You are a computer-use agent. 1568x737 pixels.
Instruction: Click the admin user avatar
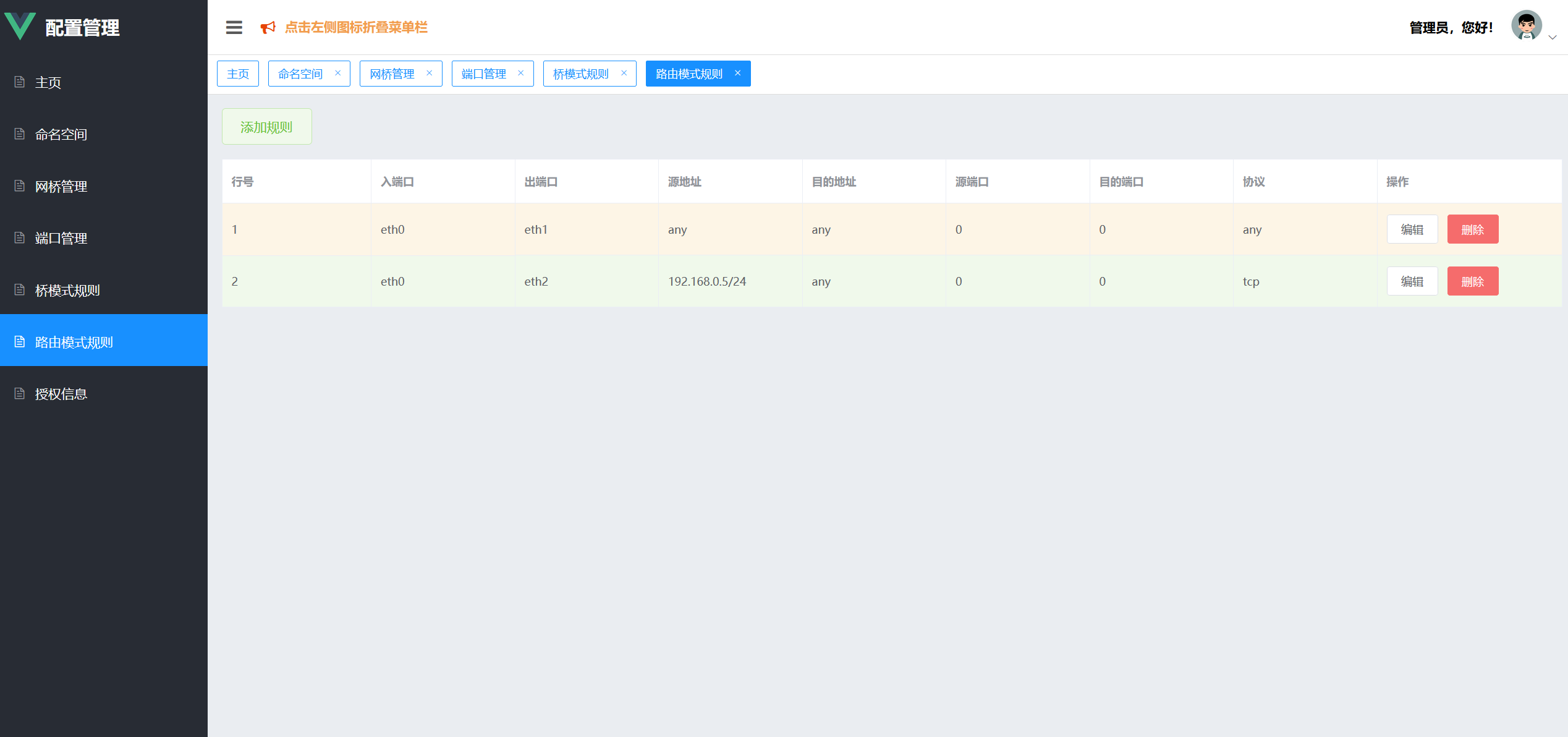[1526, 26]
